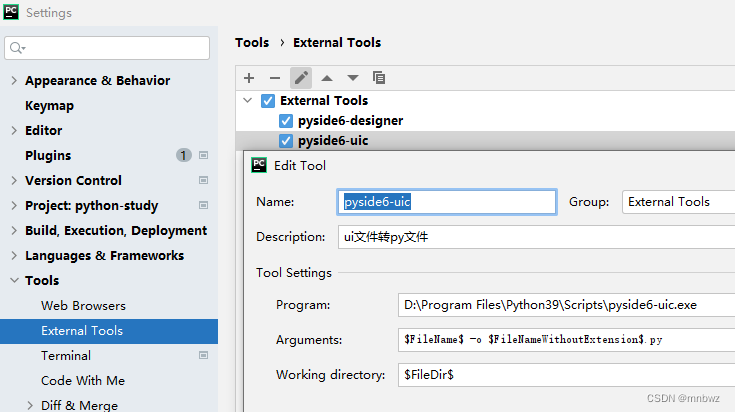The height and width of the screenshot is (412, 735).
Task: Toggle the pyside6-designer checkbox
Action: tap(286, 120)
